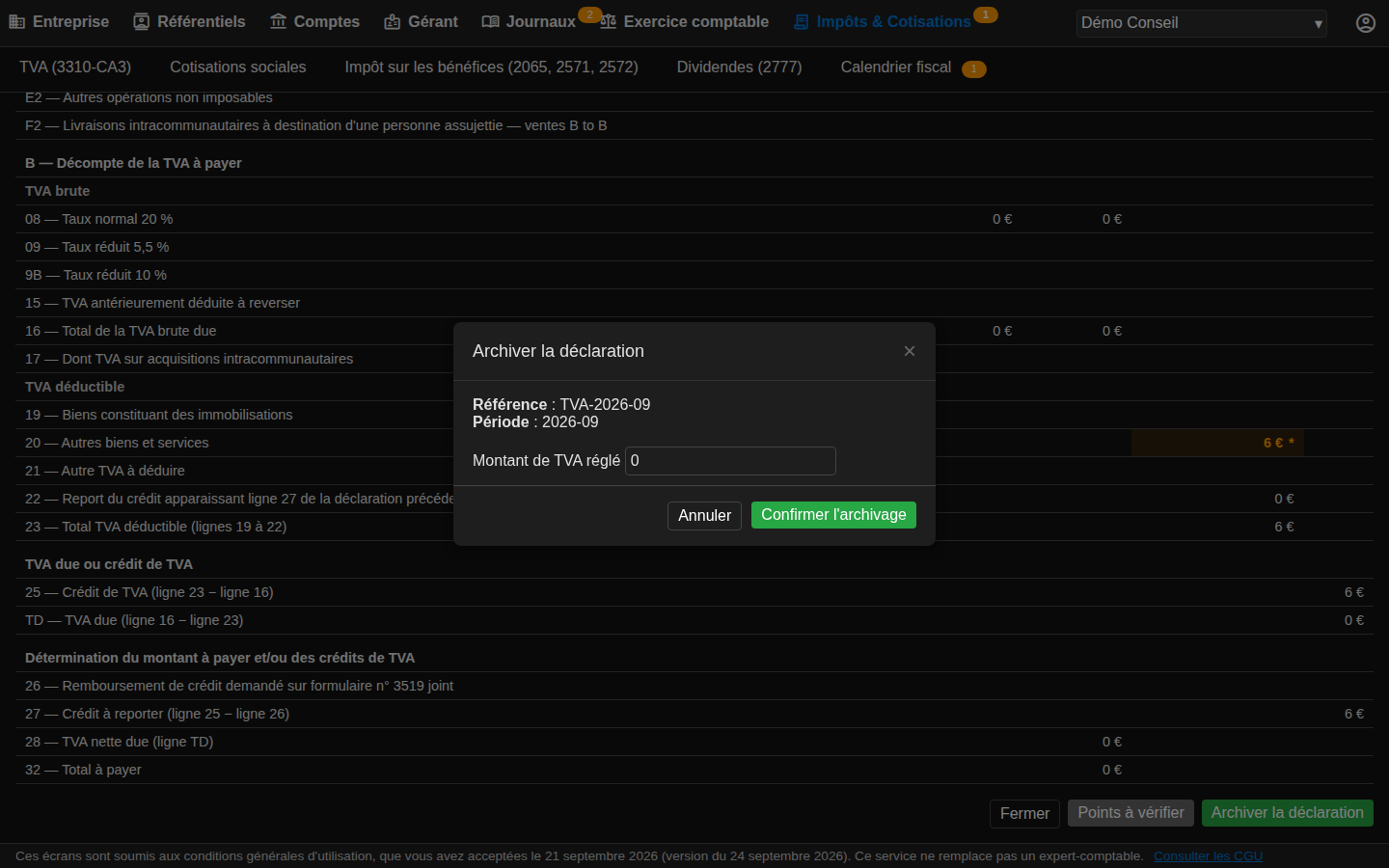Open the Comptes menu
1389x868 pixels.
pos(314,22)
